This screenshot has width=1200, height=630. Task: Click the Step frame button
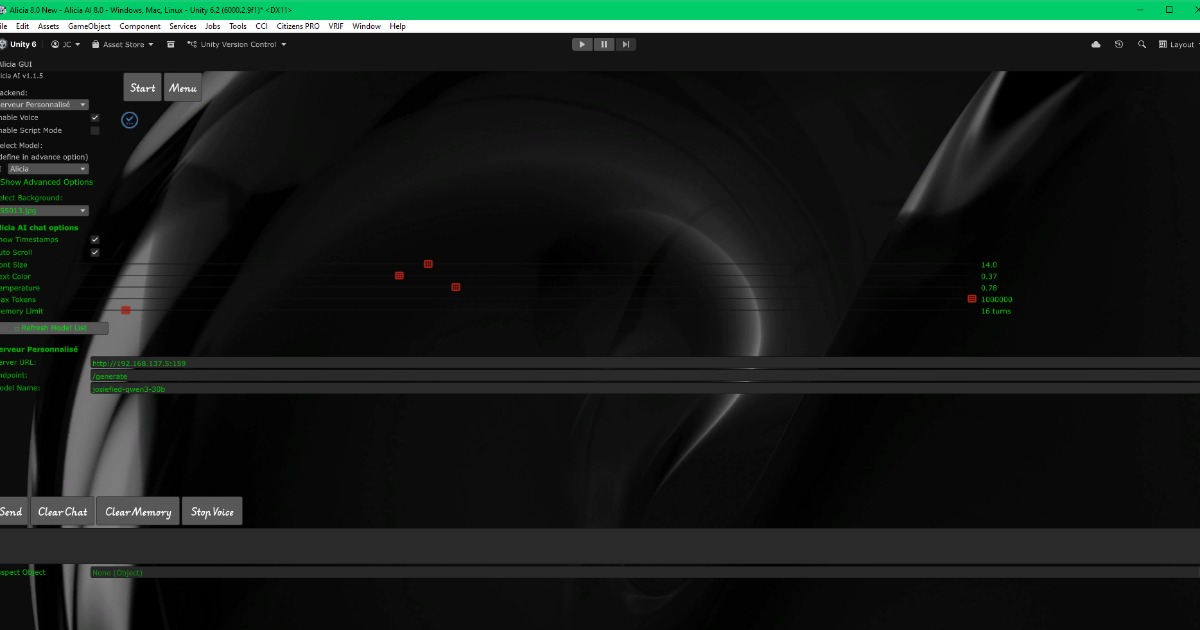(x=625, y=44)
